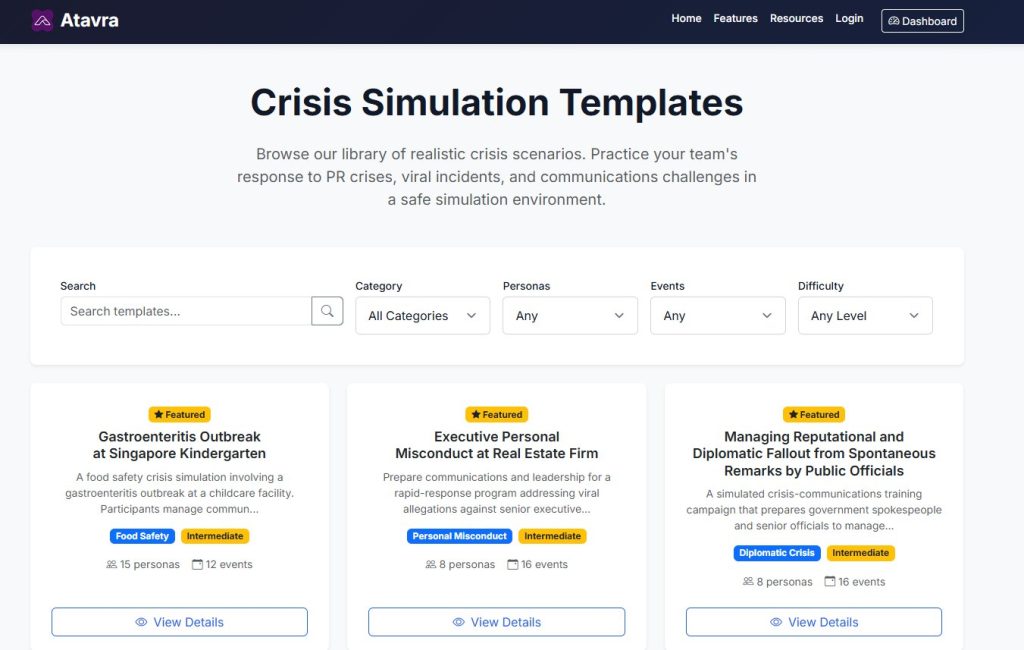Click the Atavra logo icon
The width and height of the screenshot is (1024, 650).
(x=42, y=20)
